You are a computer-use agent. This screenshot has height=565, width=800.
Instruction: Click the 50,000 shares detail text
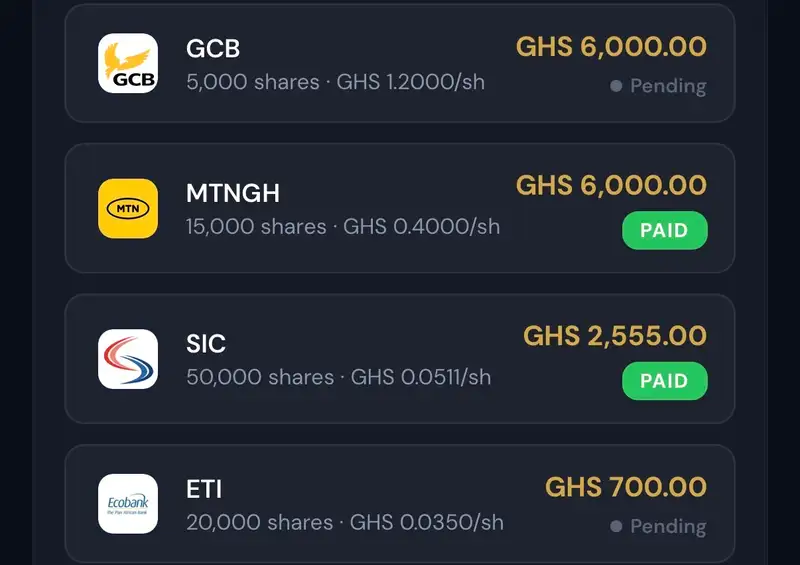[260, 377]
